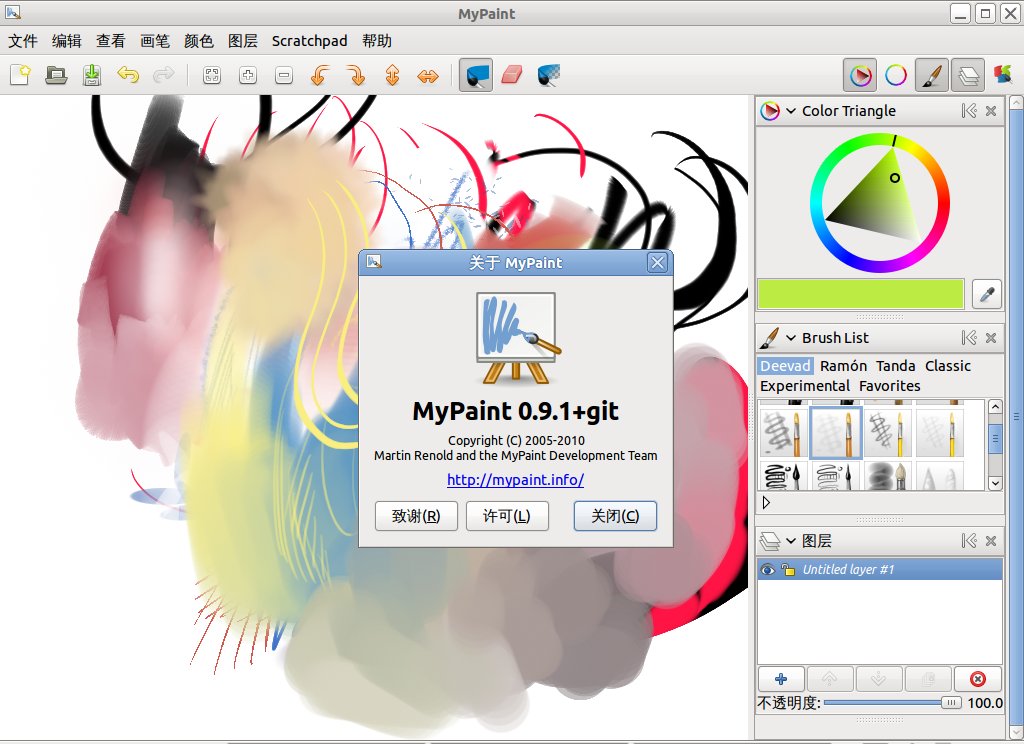
Task: Select the blurry smudge brush thumbnail
Action: tap(888, 477)
